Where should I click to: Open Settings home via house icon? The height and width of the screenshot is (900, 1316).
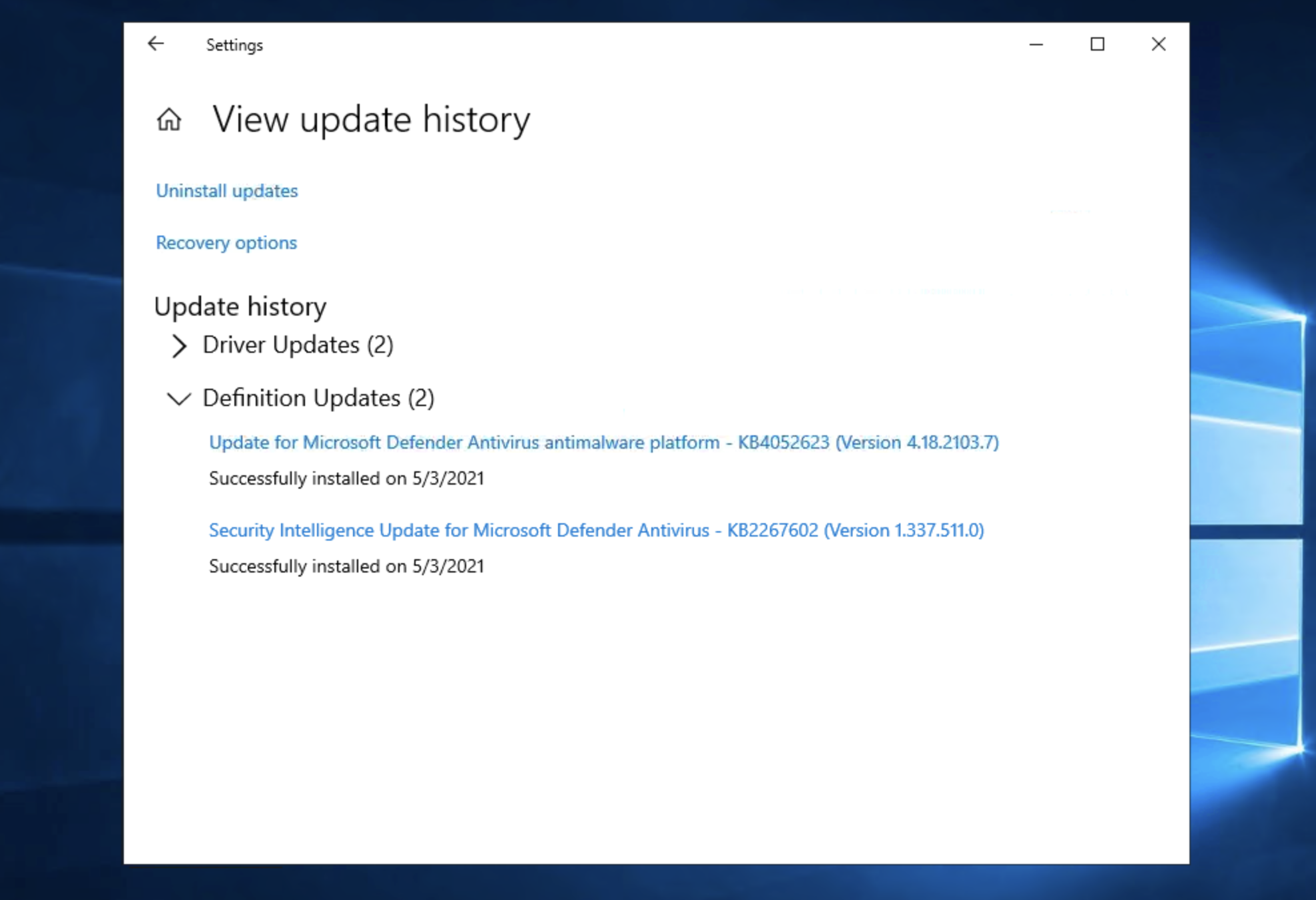[x=169, y=120]
